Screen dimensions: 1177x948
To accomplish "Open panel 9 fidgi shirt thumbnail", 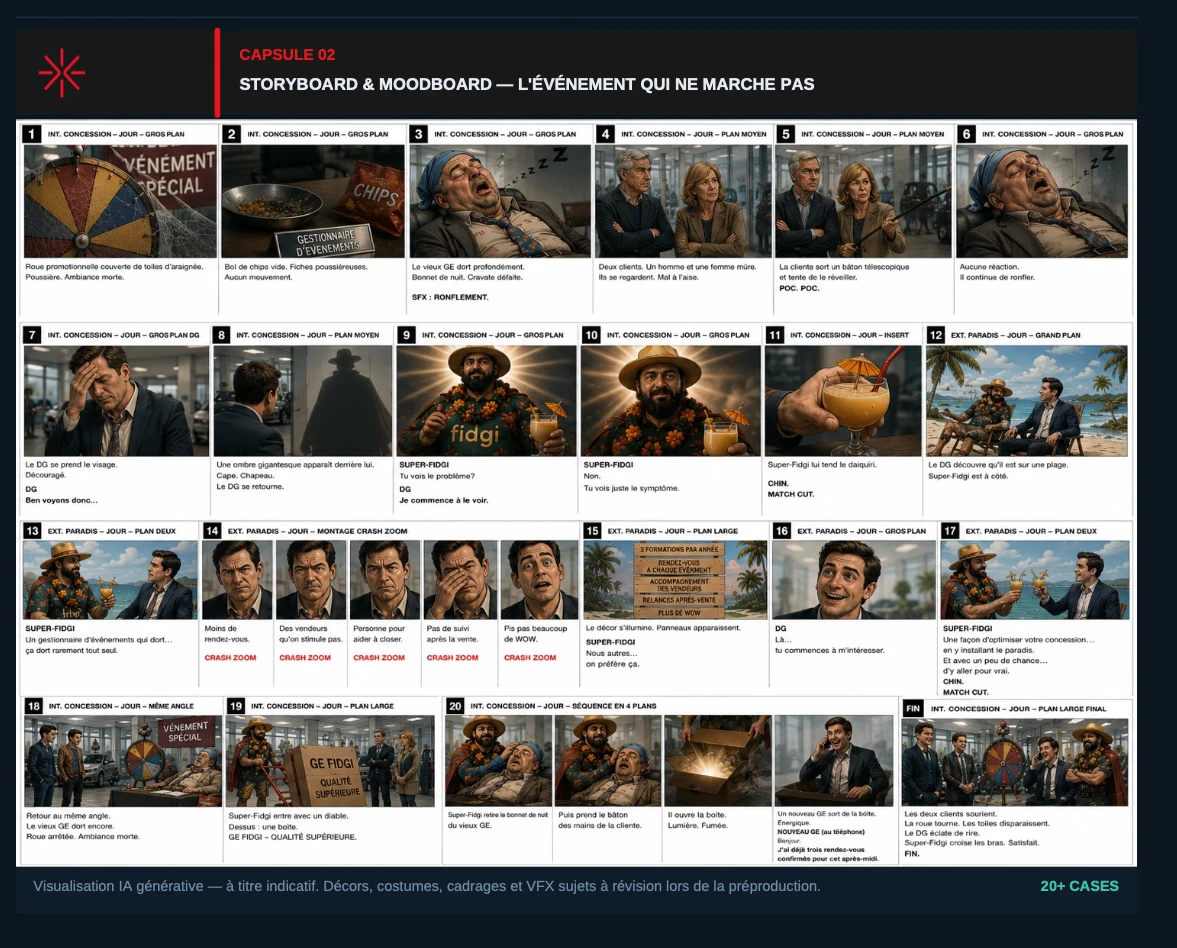I will pos(486,401).
